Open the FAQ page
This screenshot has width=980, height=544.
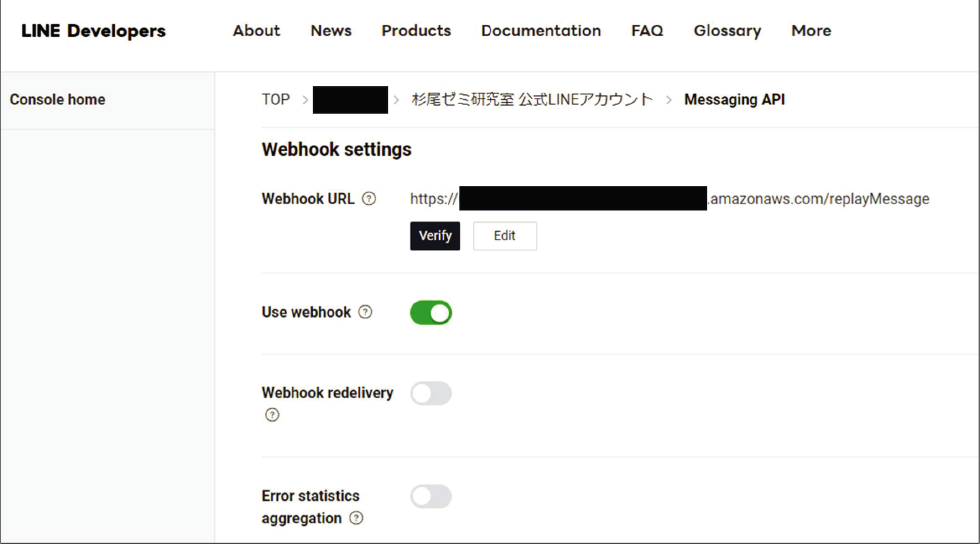coord(647,31)
